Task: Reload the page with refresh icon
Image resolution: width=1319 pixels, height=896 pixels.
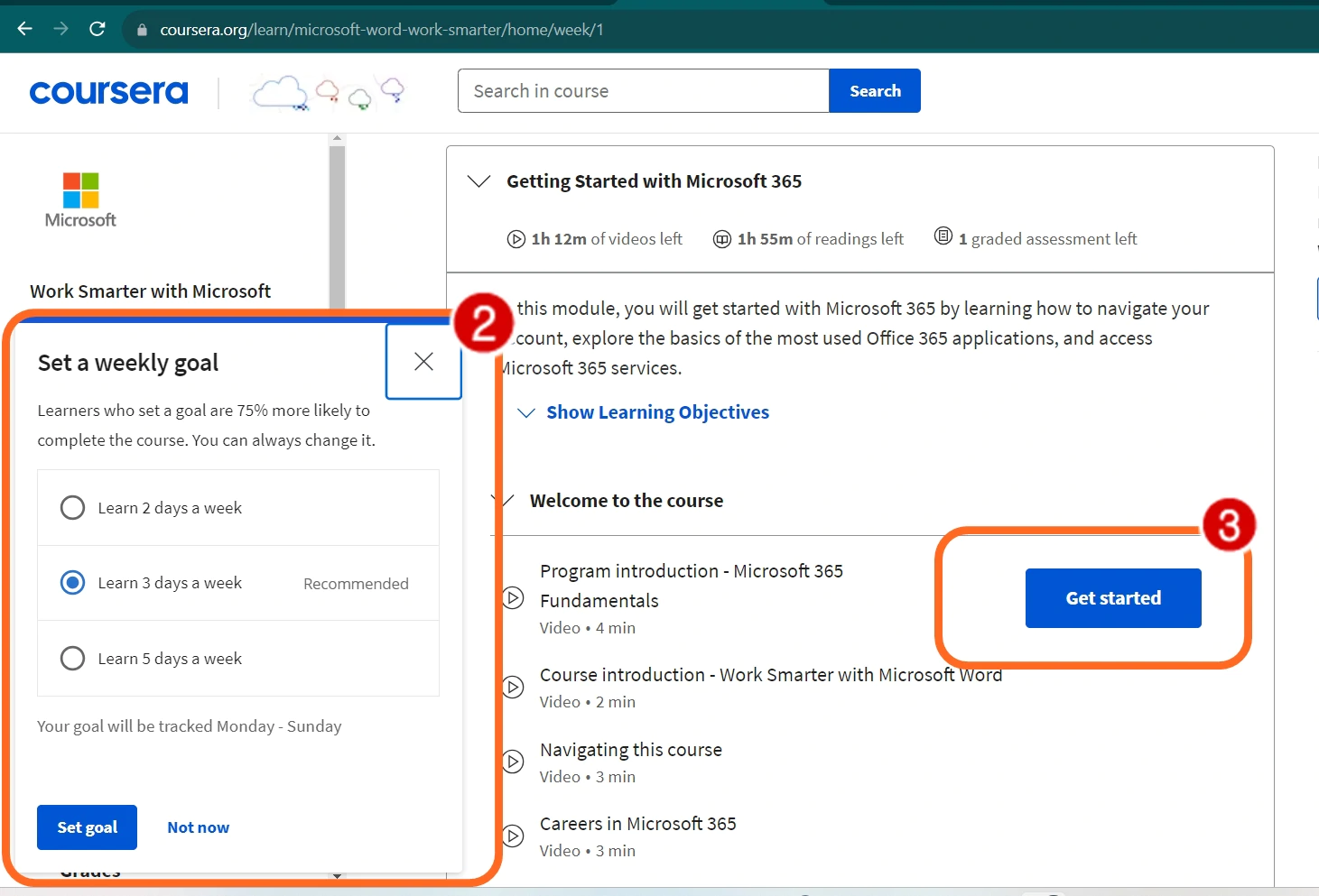Action: [98, 29]
